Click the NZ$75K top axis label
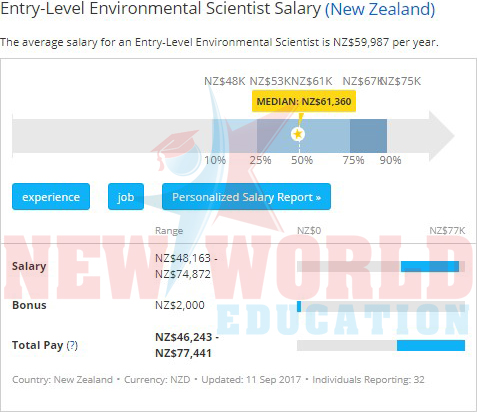Viewport: 477px width, 412px height. pos(401,81)
